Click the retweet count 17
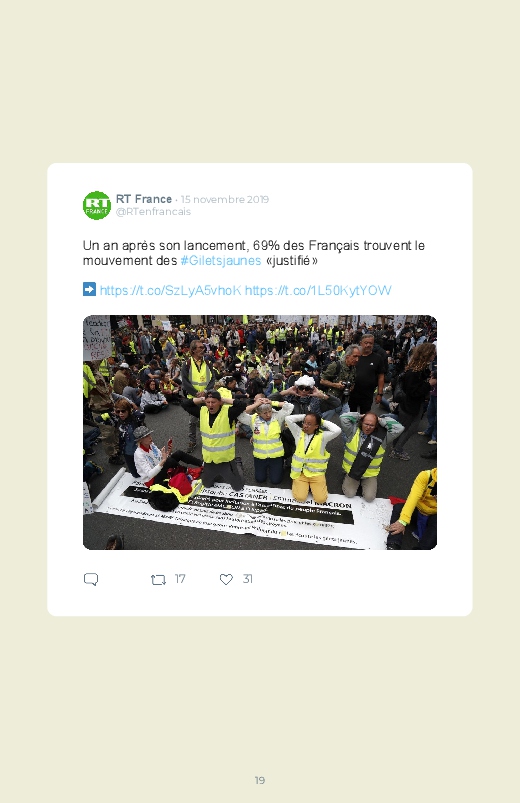The height and width of the screenshot is (803, 520). coord(180,579)
